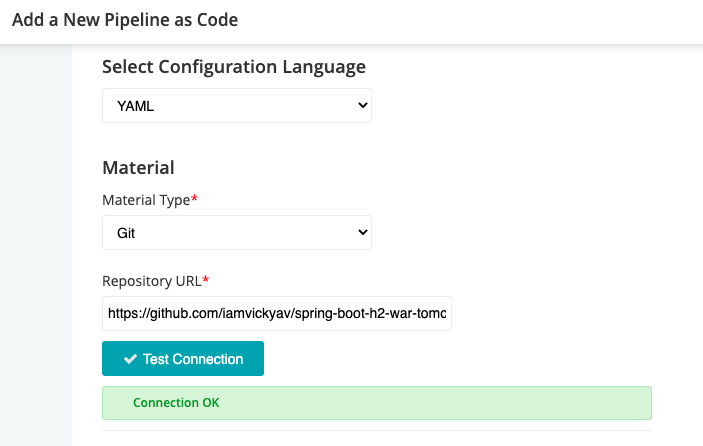Click the Connection OK status text
The height and width of the screenshot is (446, 703).
[175, 403]
